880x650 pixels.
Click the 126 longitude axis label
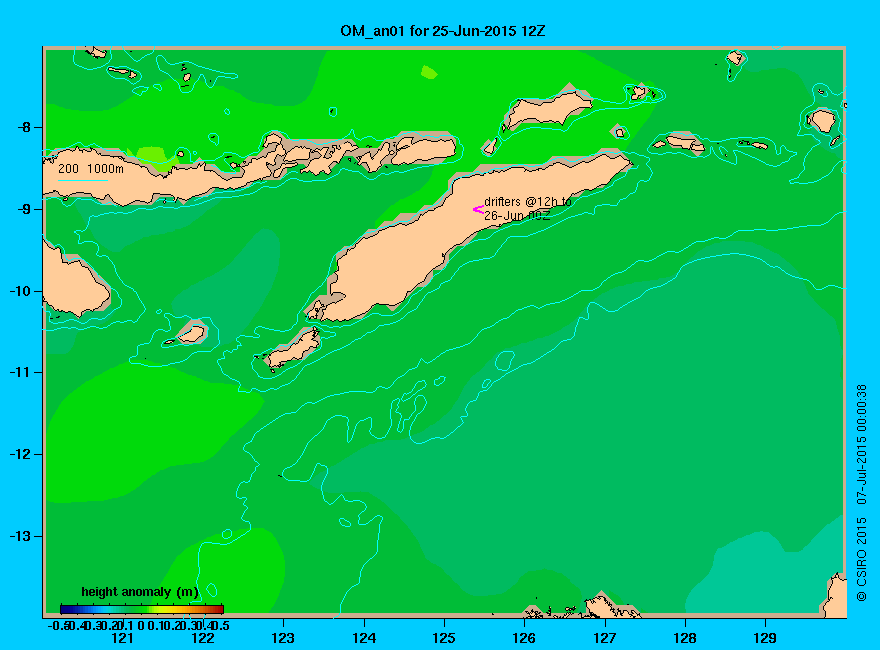coord(524,638)
